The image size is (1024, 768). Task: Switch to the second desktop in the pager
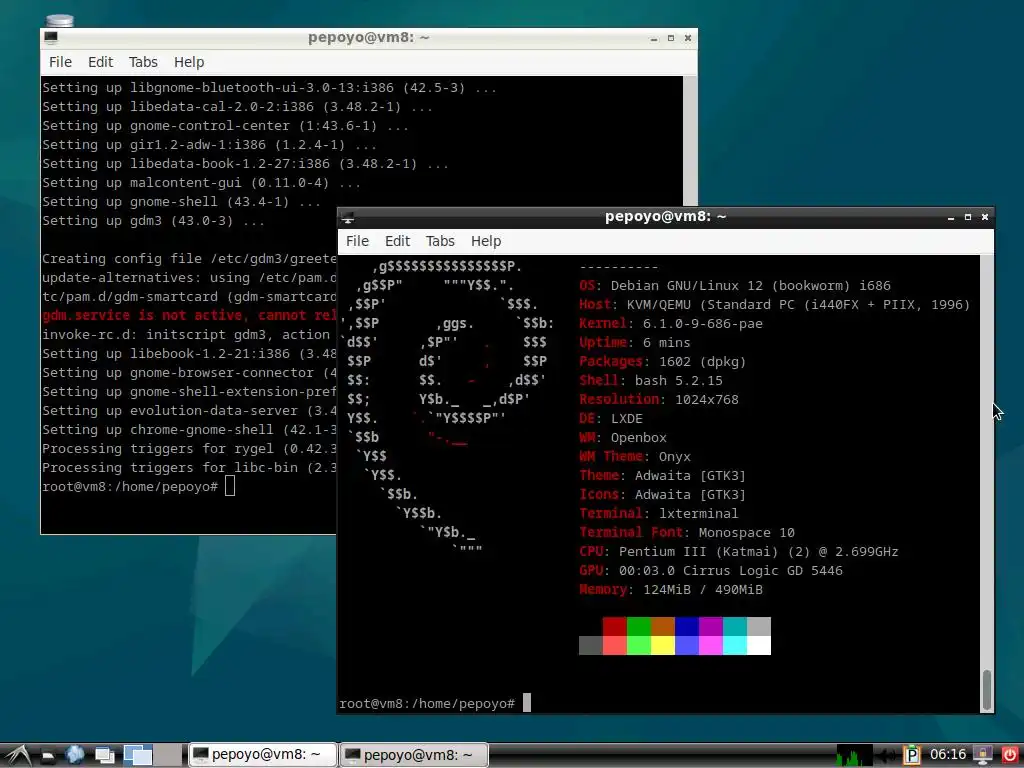168,756
